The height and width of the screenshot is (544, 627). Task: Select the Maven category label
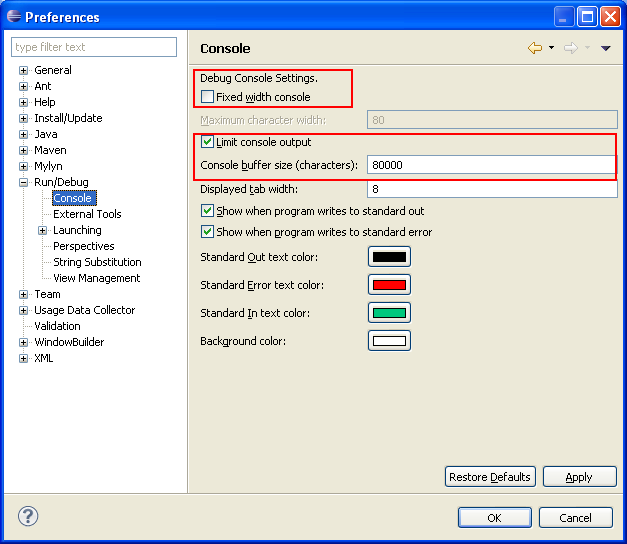point(50,150)
